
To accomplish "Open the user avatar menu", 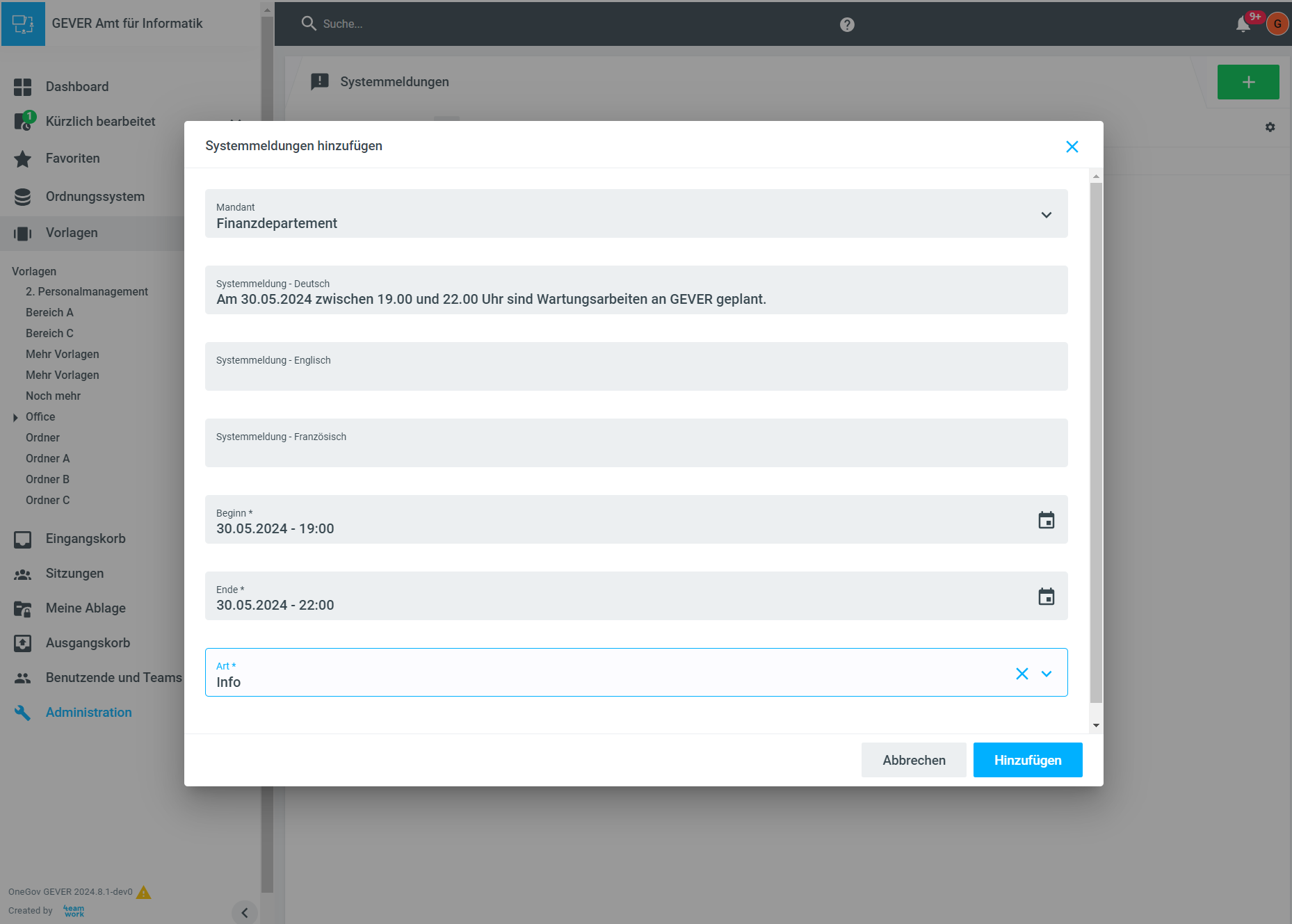I will (x=1277, y=24).
